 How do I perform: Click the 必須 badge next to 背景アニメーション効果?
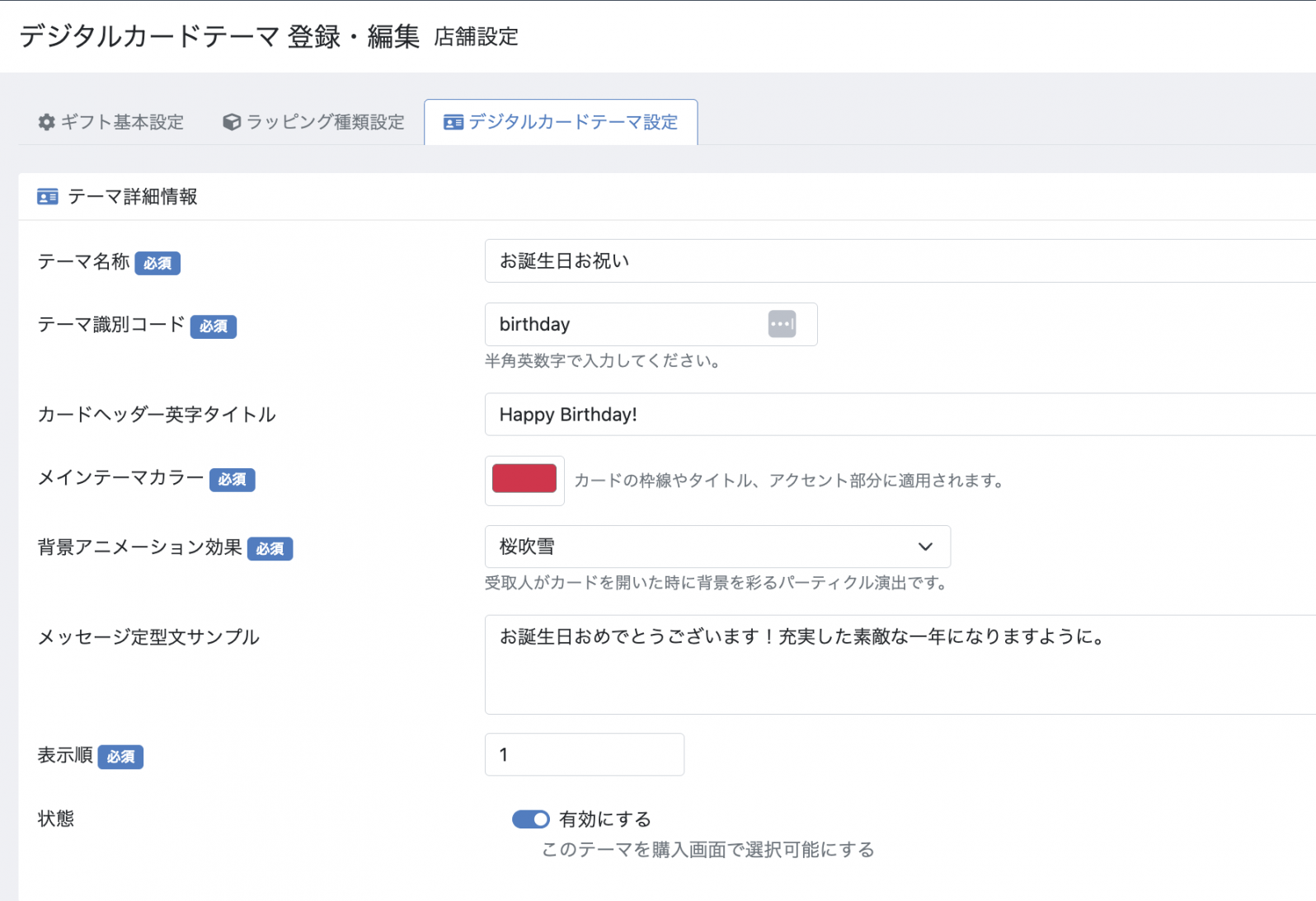(x=270, y=549)
